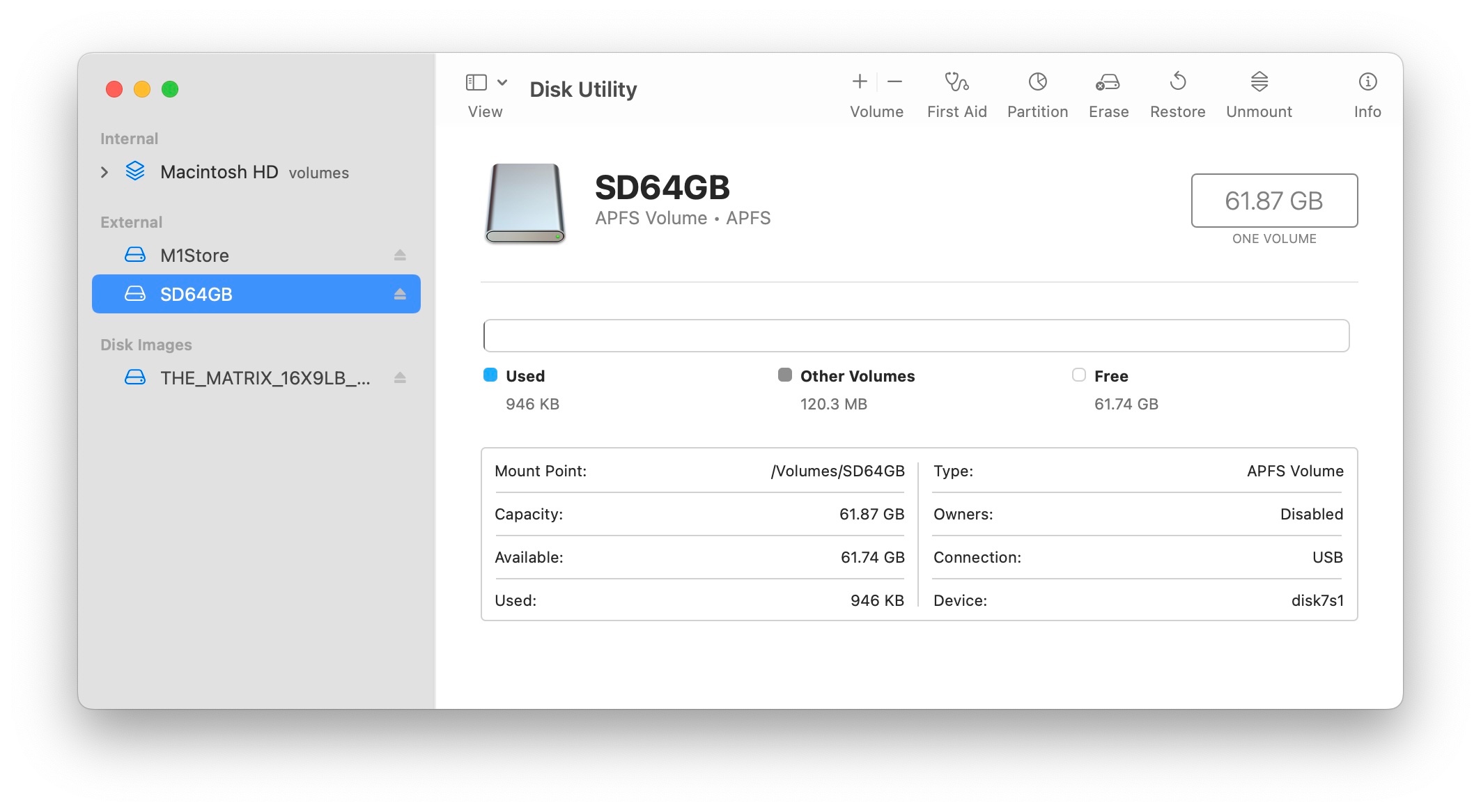Image resolution: width=1481 pixels, height=812 pixels.
Task: Select M1Store in the sidebar
Action: (195, 256)
